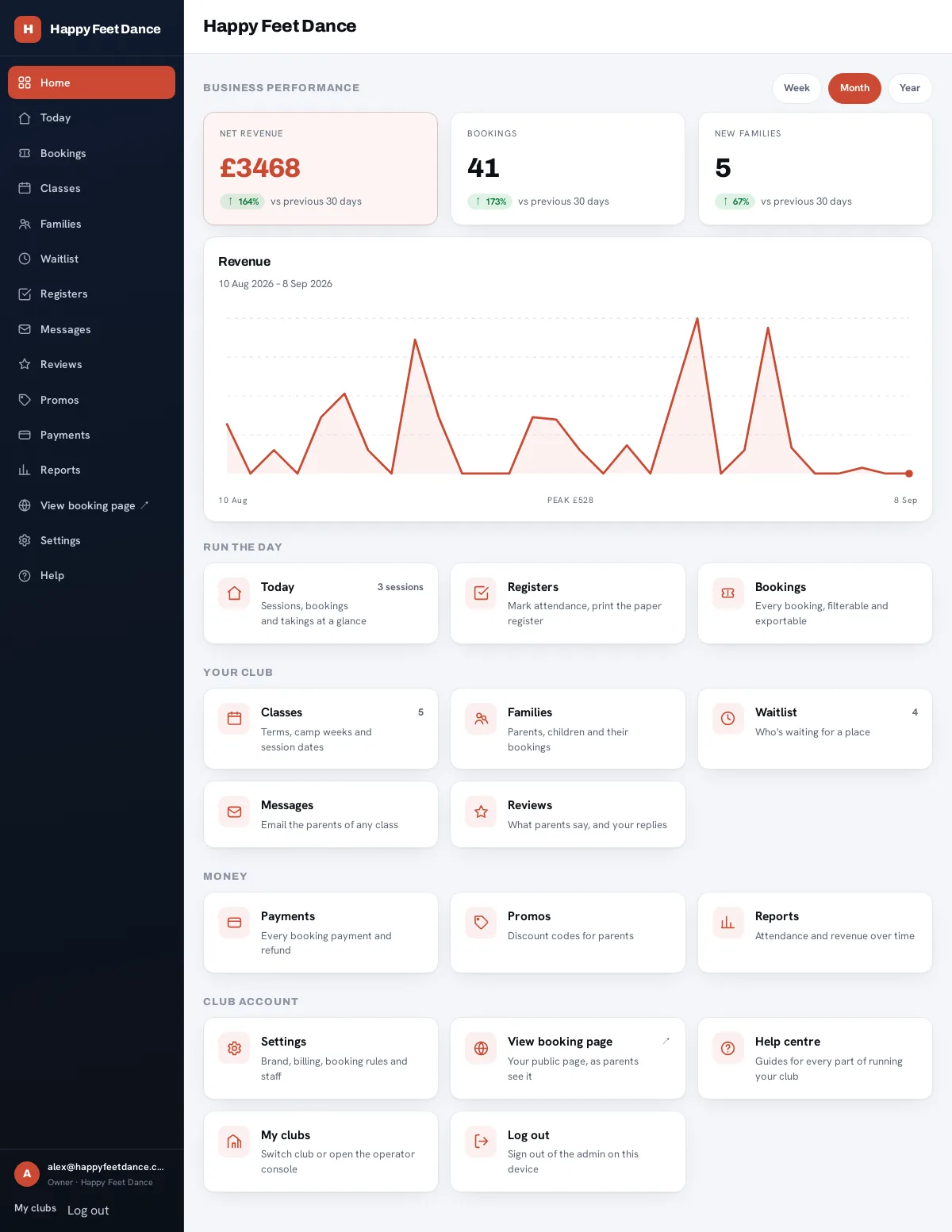Click the My clubs link in sidebar footer
Image resolution: width=952 pixels, height=1232 pixels.
tap(35, 1208)
